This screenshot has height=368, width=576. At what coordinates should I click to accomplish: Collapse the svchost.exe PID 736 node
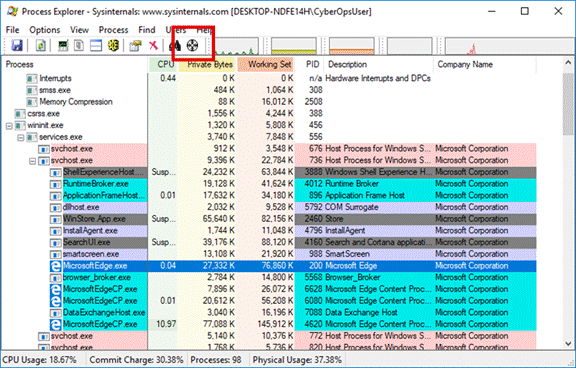click(33, 161)
